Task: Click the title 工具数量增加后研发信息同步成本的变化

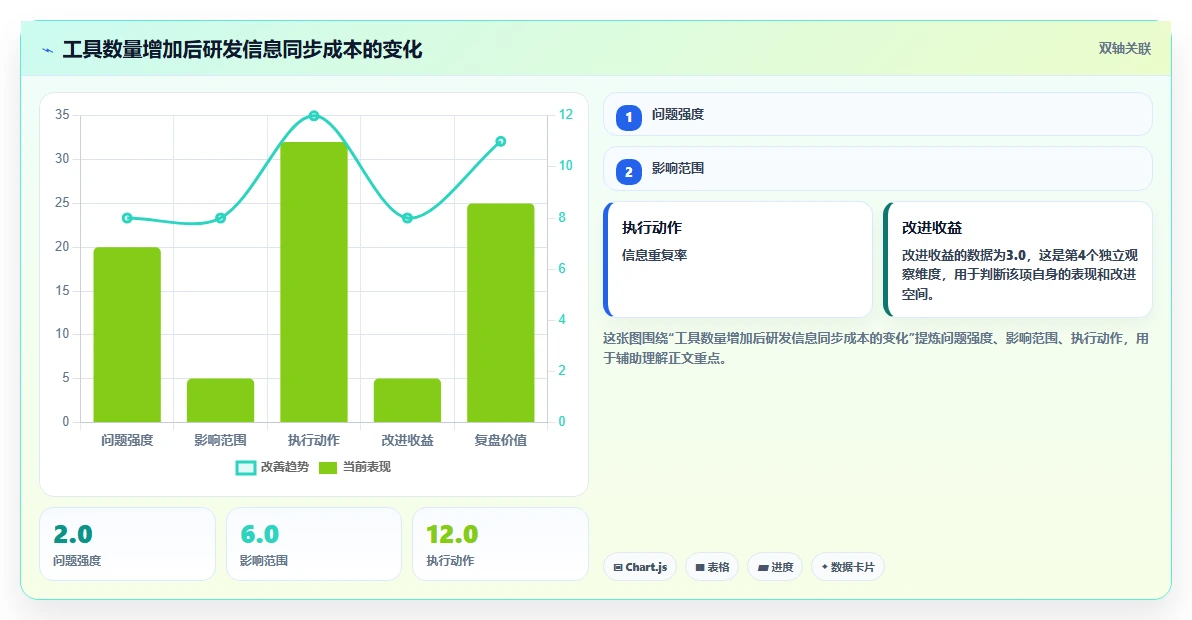Action: coord(242,50)
